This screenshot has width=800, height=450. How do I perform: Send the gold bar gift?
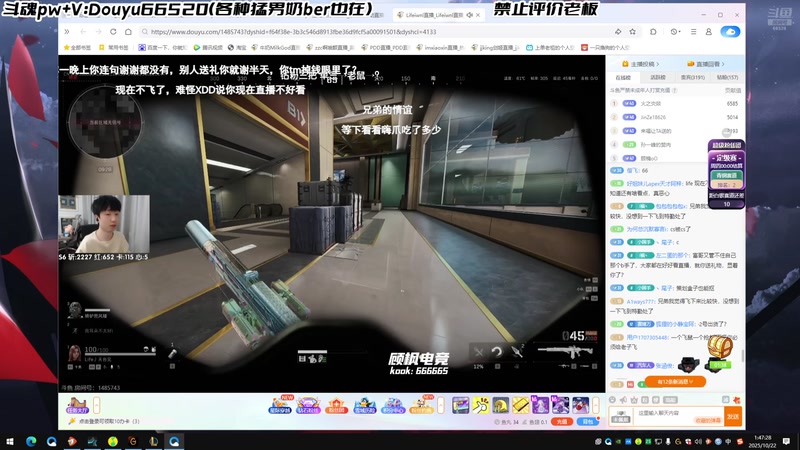tap(520, 406)
